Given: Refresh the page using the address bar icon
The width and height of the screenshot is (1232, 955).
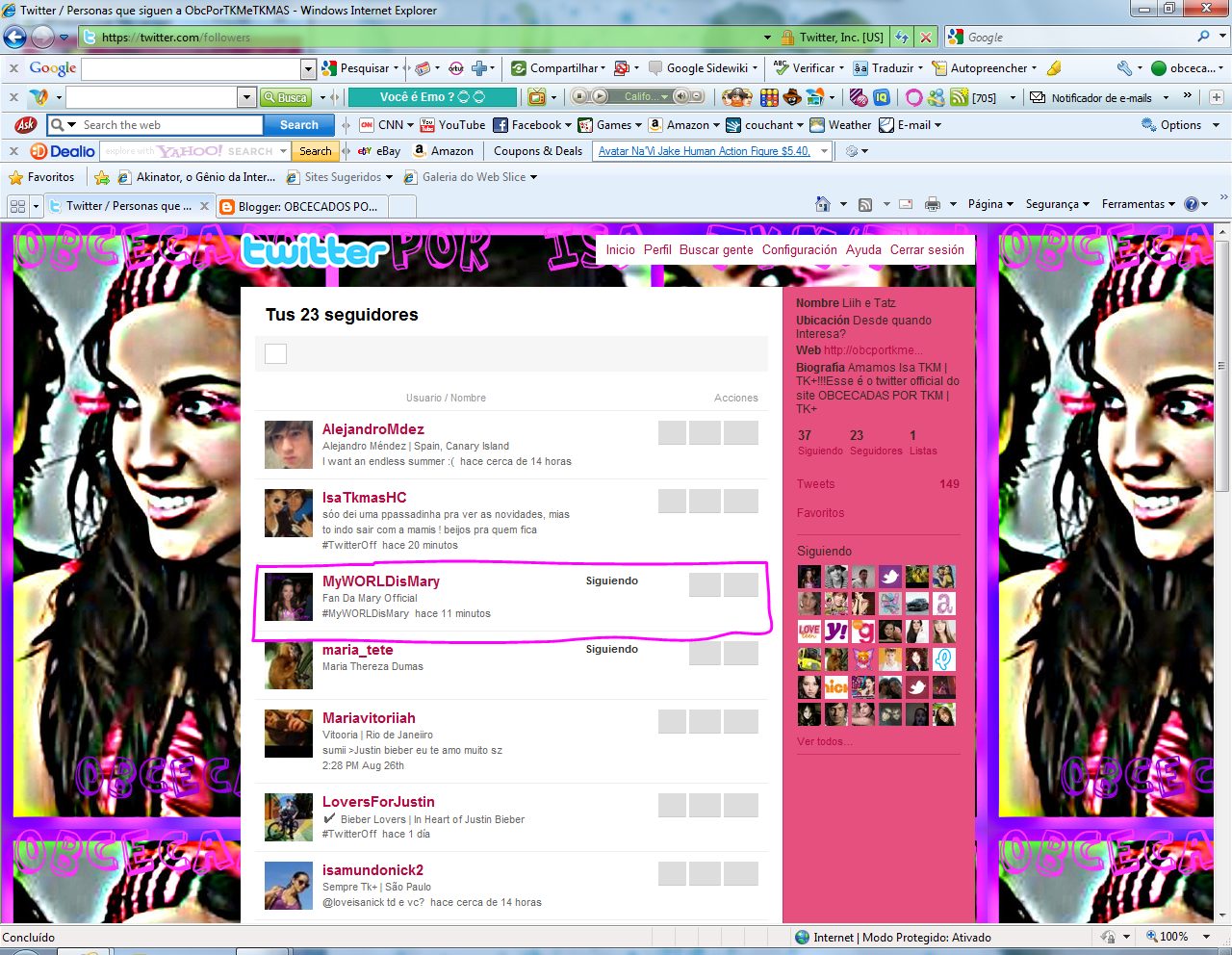Looking at the screenshot, I should 902,37.
